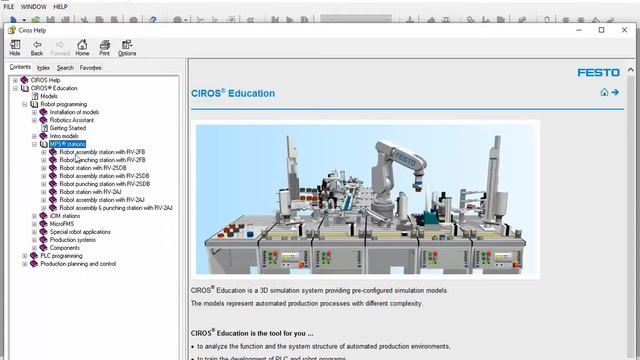The image size is (640, 360).
Task: Expand Robot assembly station with RV-2SDB
Action: tap(44, 176)
